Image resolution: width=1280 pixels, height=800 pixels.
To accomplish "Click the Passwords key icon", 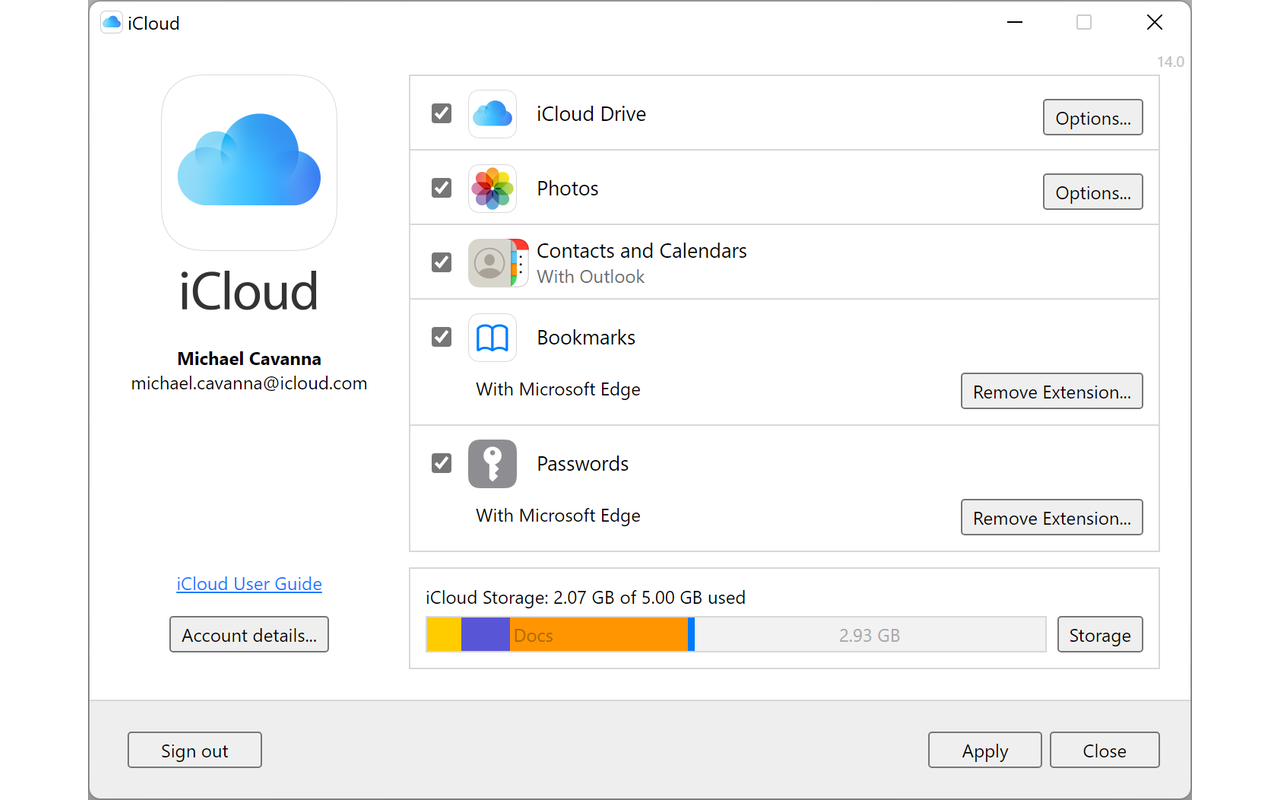I will click(x=492, y=464).
